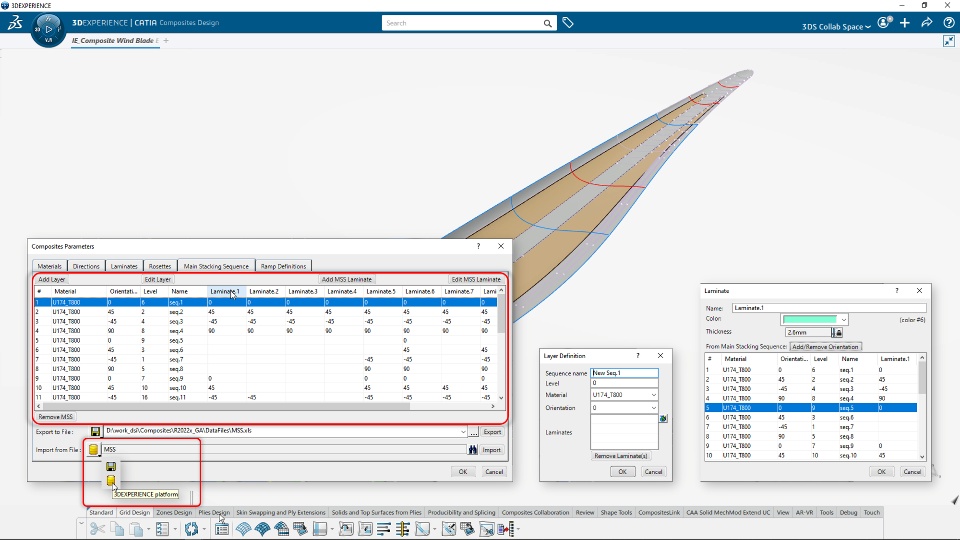Click the plus Add icon in top bar
Screen dimensions: 960x540
[x=905, y=23]
